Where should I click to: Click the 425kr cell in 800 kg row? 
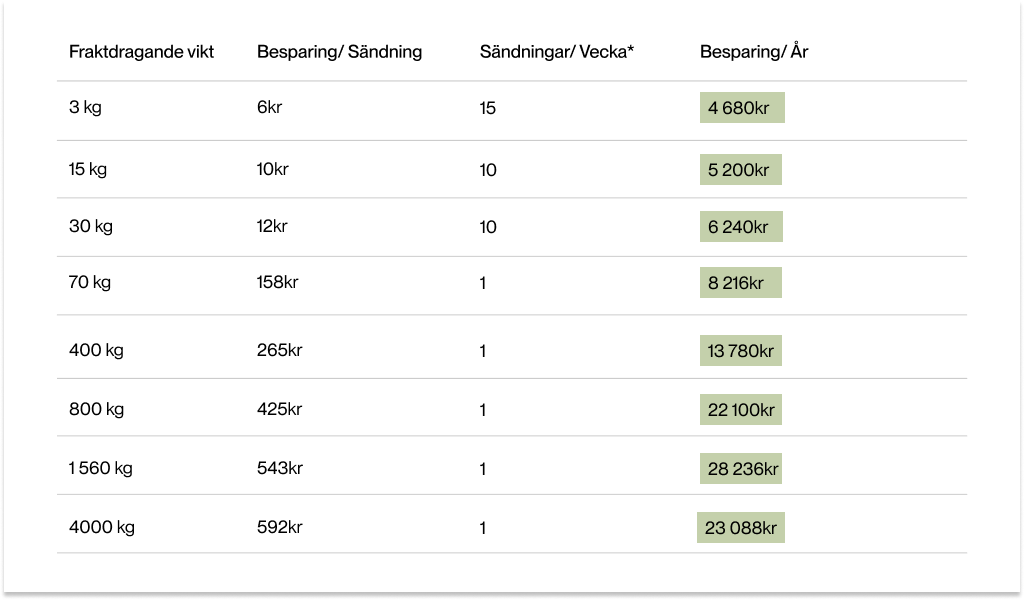[280, 409]
